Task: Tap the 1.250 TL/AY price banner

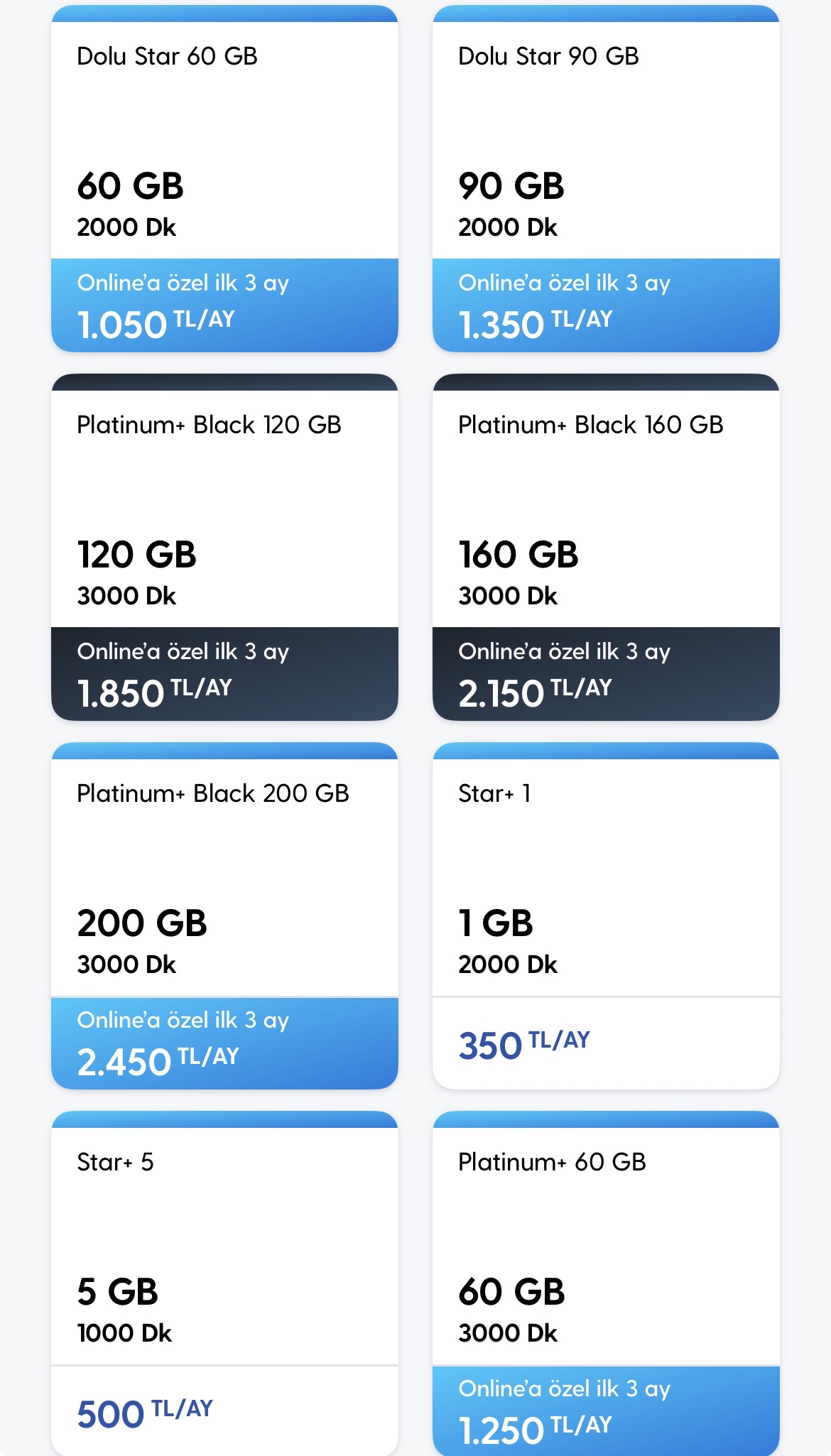Action: tap(606, 1411)
